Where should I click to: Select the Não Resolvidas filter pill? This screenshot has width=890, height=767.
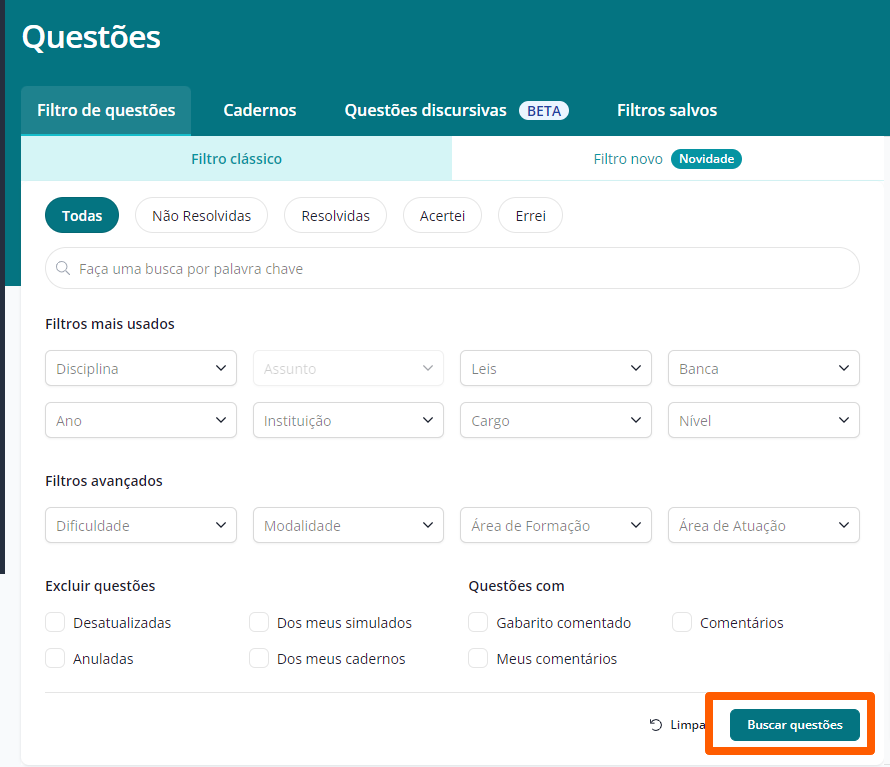coord(201,216)
